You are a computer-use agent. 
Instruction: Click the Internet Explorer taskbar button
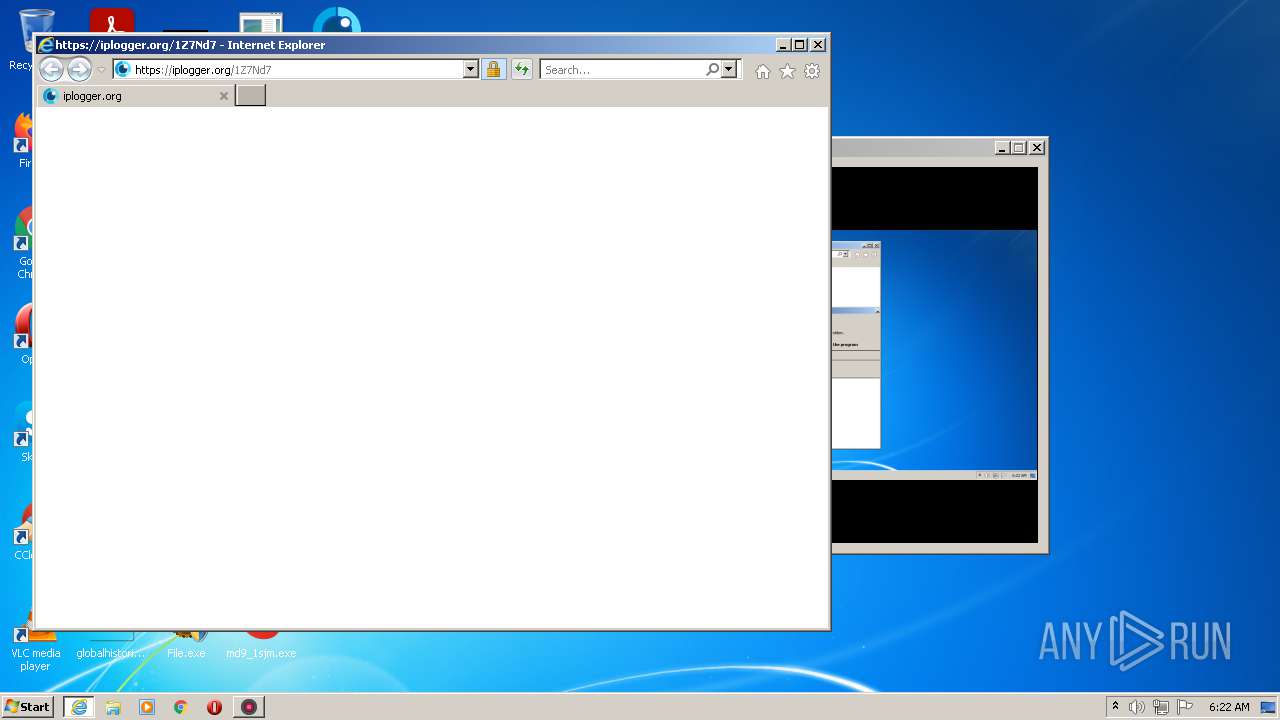click(79, 707)
